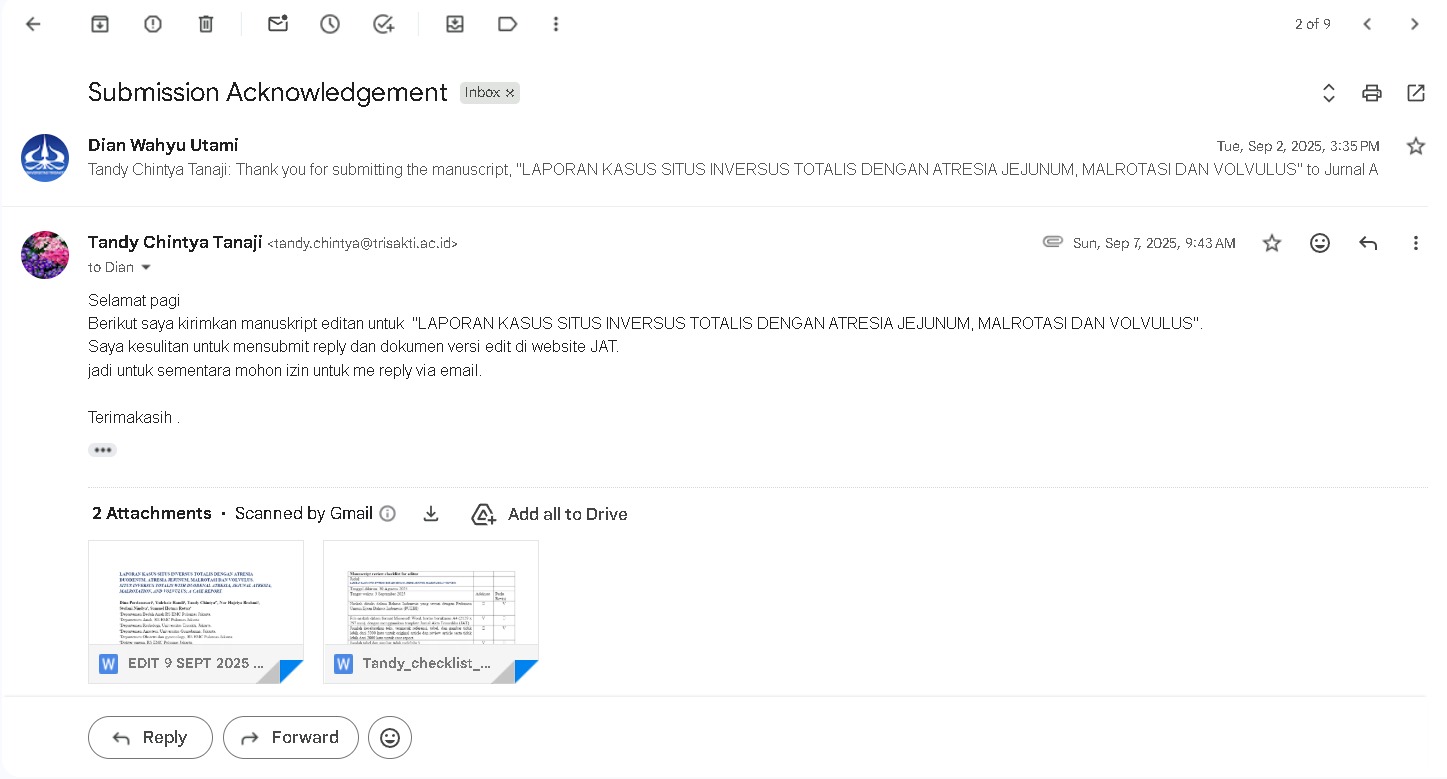
Task: Archive this email conversation
Action: tap(100, 24)
